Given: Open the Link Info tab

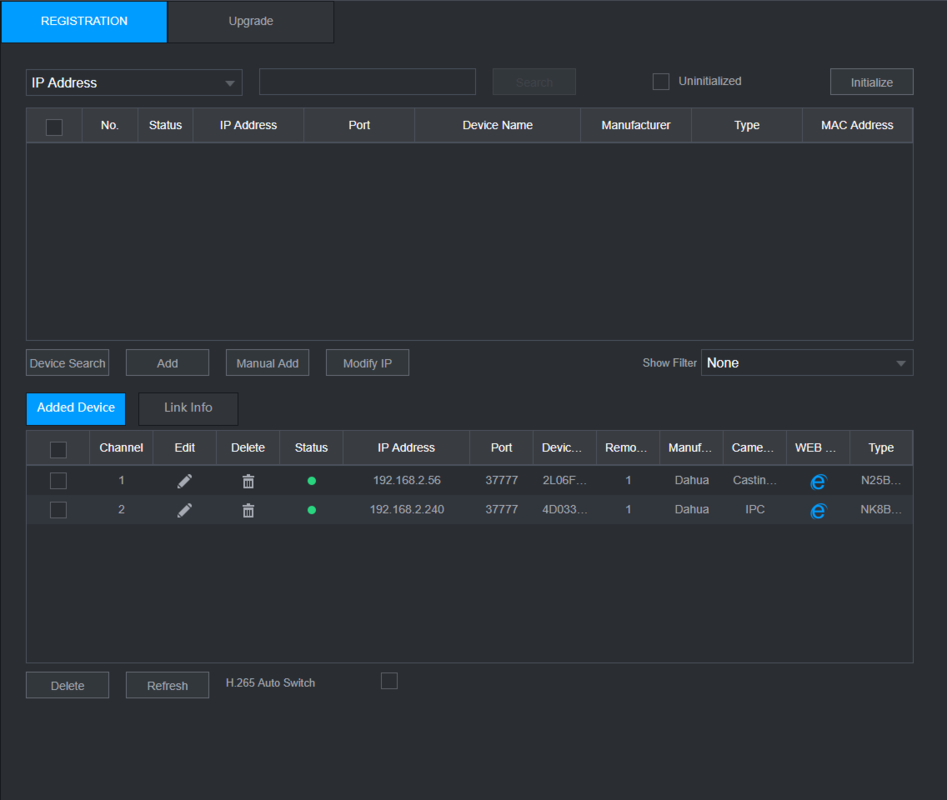Looking at the screenshot, I should [188, 408].
